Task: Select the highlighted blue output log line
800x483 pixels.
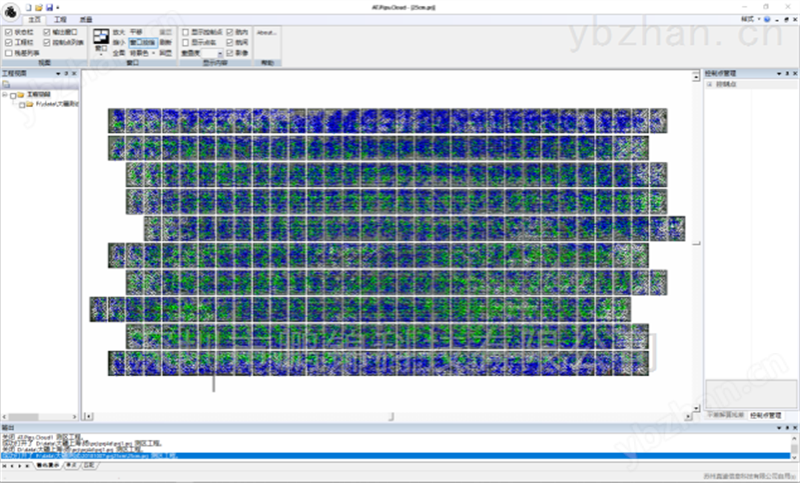Action: [x=396, y=455]
